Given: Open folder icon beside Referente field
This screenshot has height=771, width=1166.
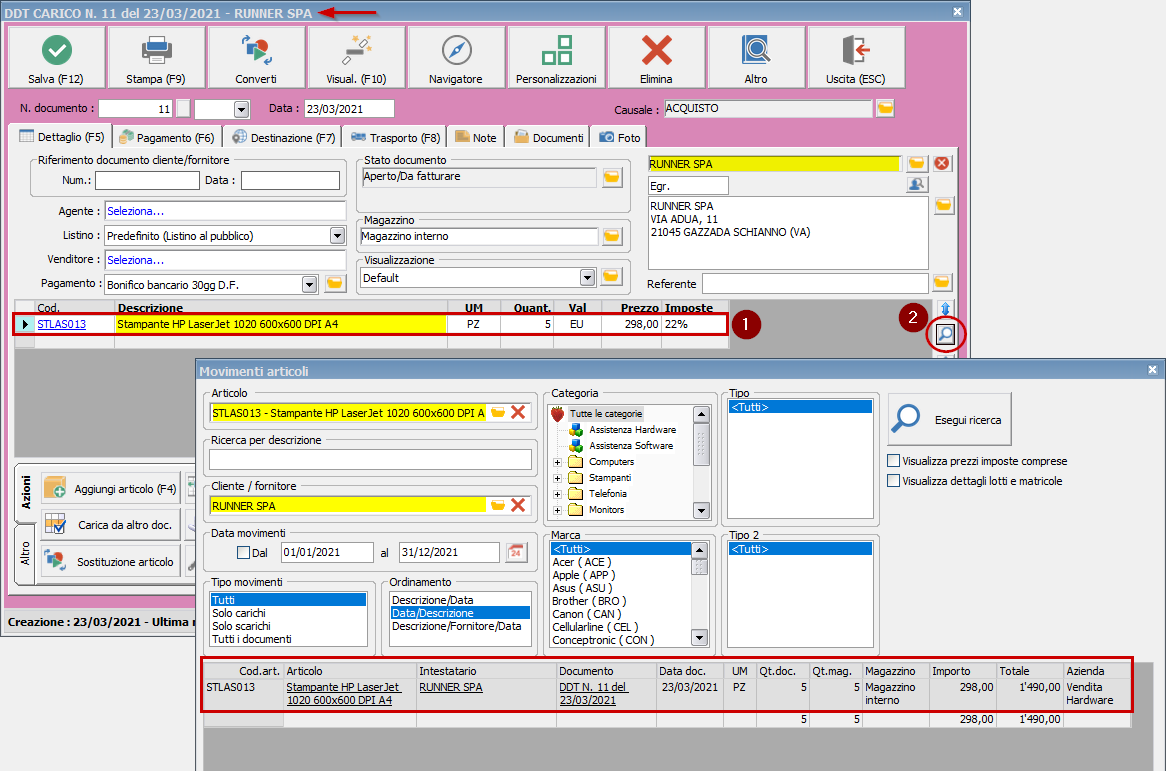Looking at the screenshot, I should 941,283.
